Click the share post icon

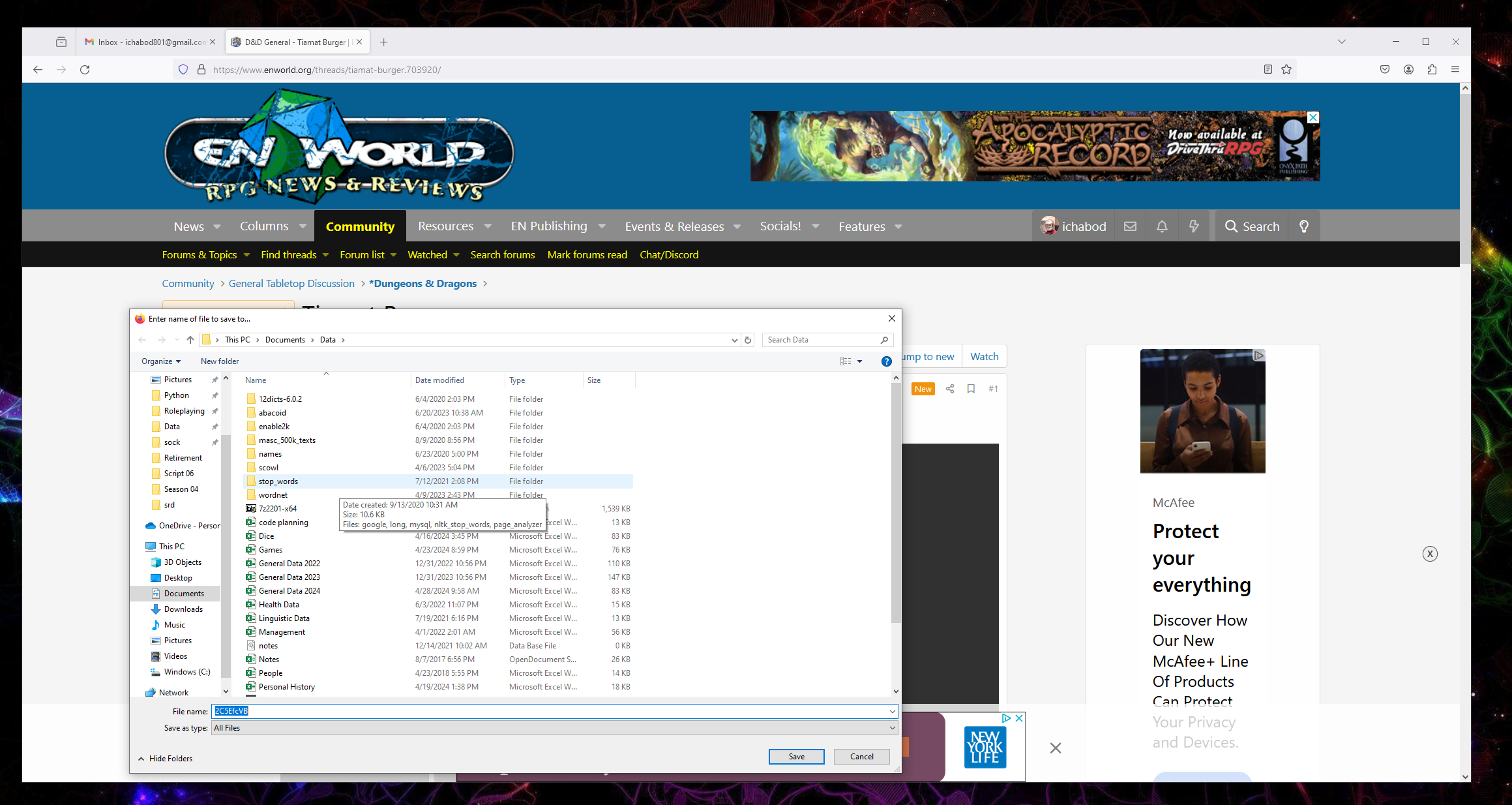pos(950,389)
